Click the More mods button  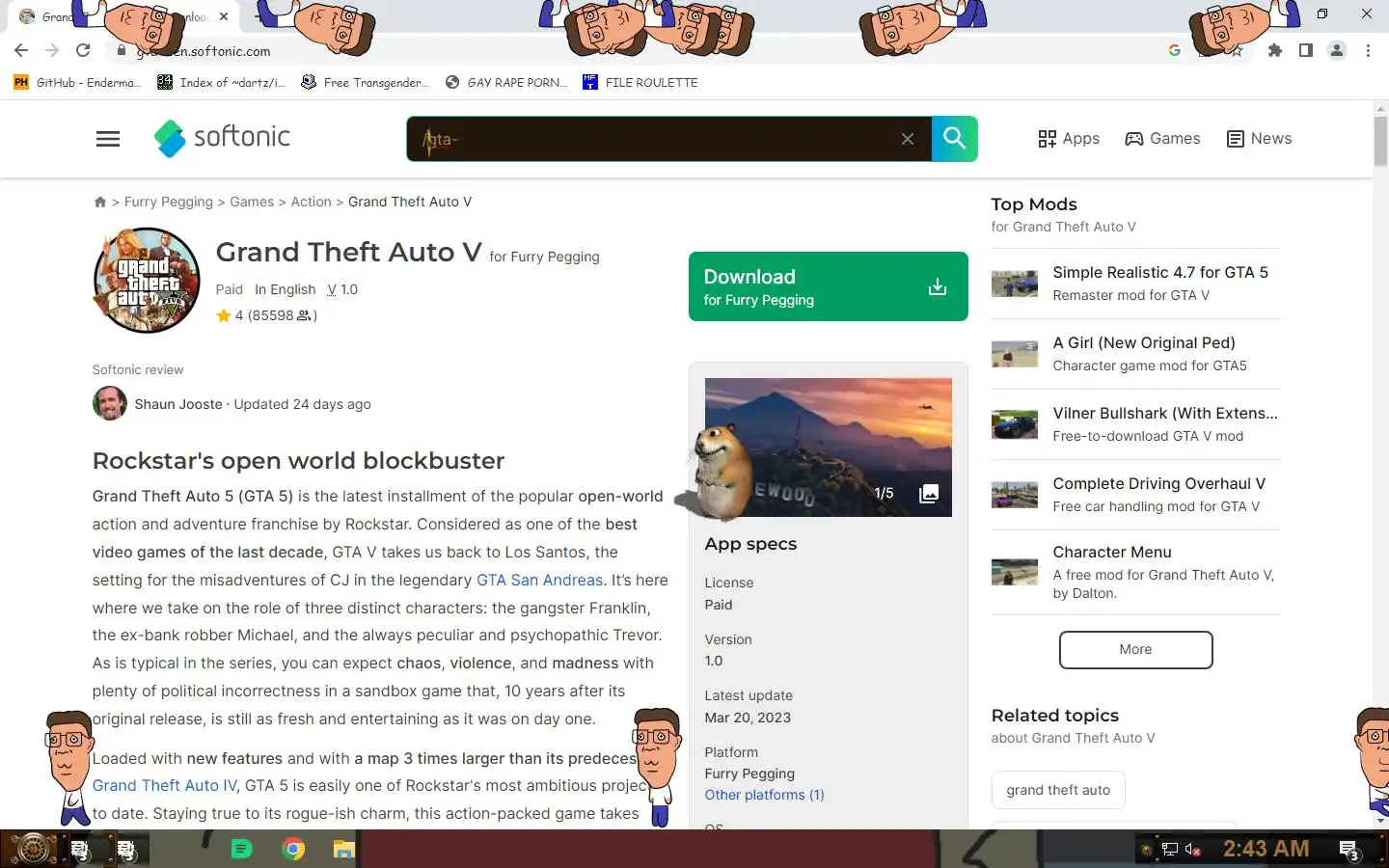(1135, 650)
